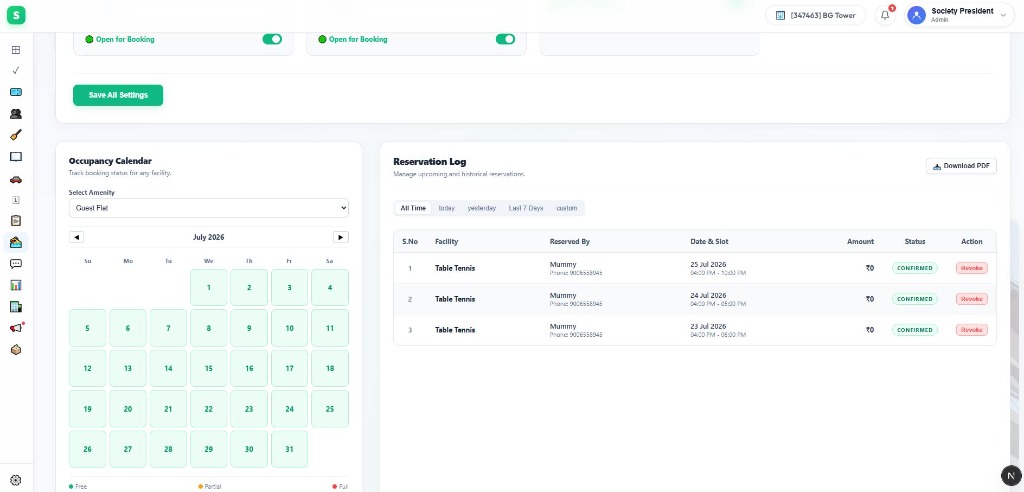Open the notifications bell
The width and height of the screenshot is (1024, 492).
click(885, 16)
